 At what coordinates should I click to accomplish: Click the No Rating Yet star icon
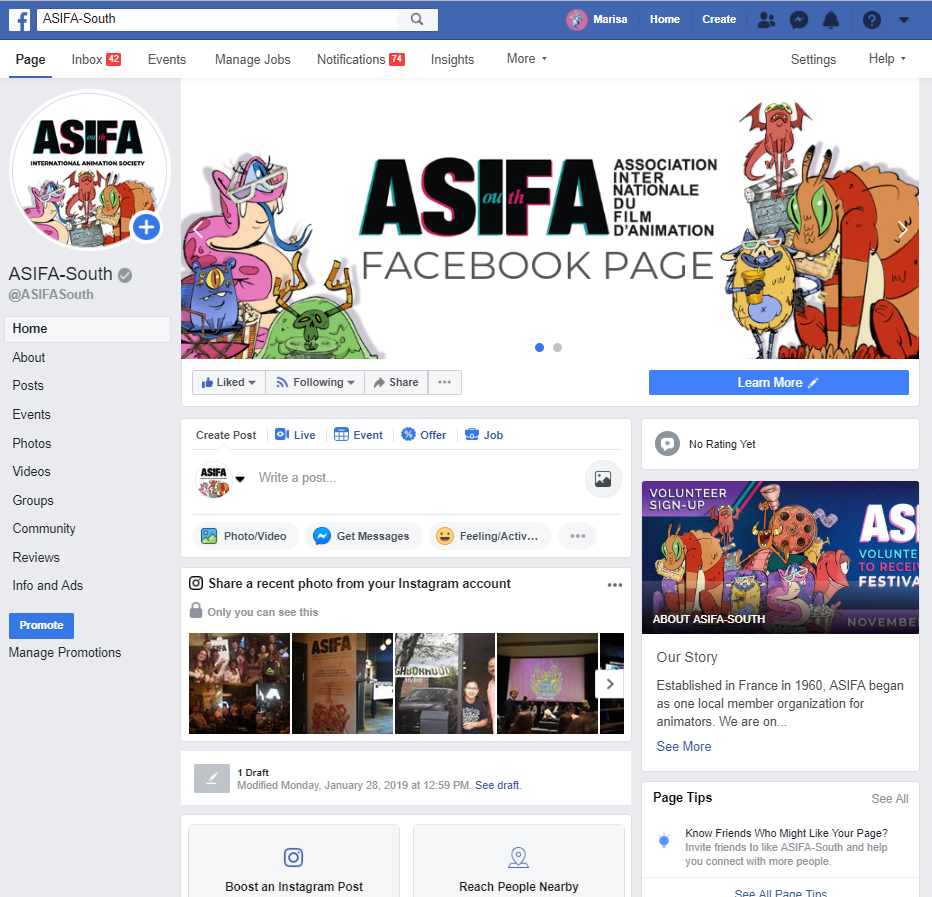point(667,443)
